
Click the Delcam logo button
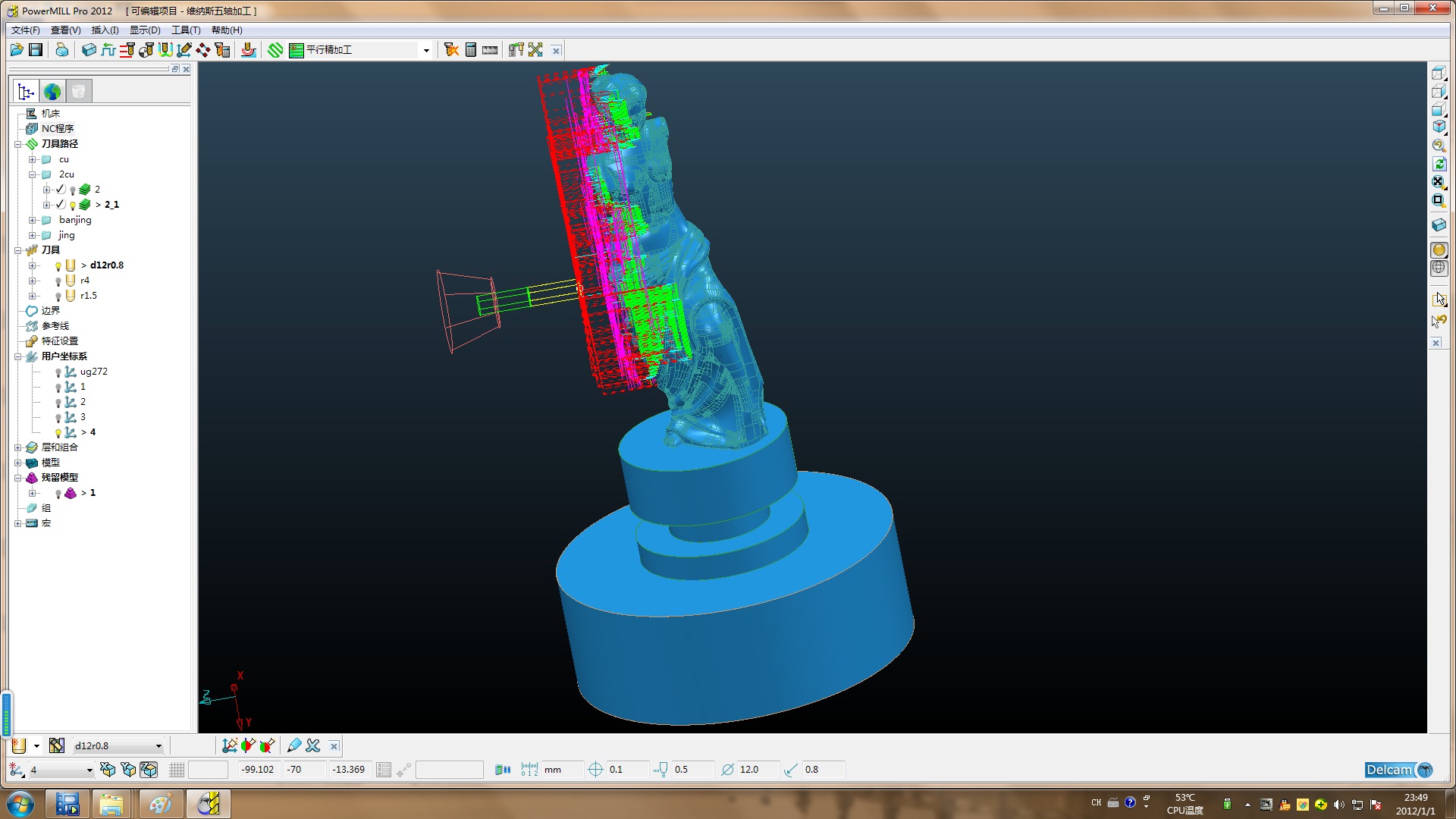(1398, 770)
